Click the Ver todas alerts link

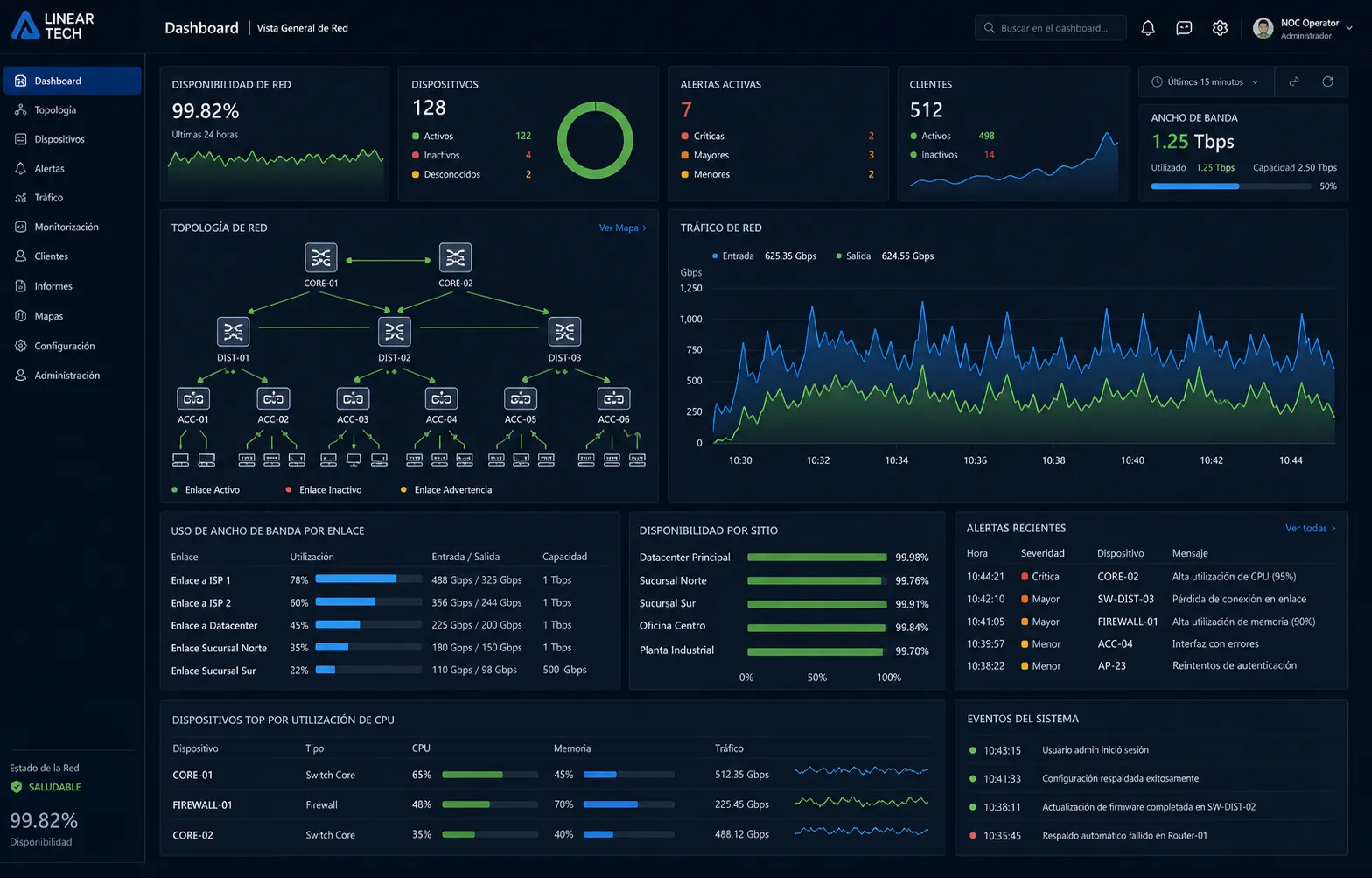pos(1310,528)
